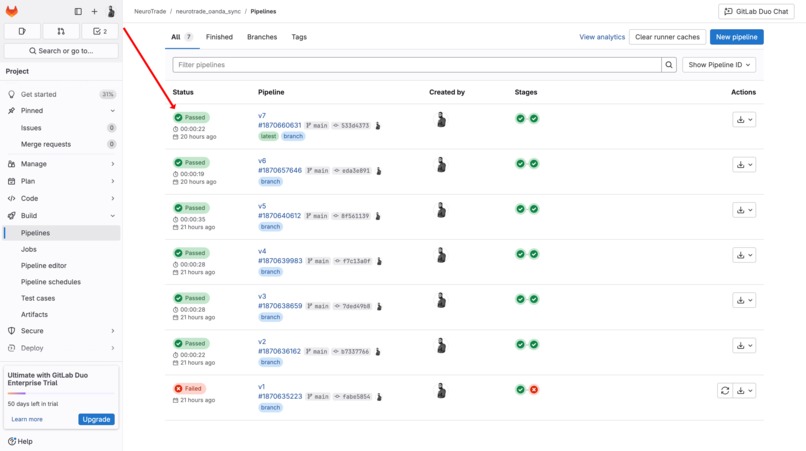Screen dimensions: 806x451
Task: Click the creator avatar for pipeline v3
Action: (441, 300)
